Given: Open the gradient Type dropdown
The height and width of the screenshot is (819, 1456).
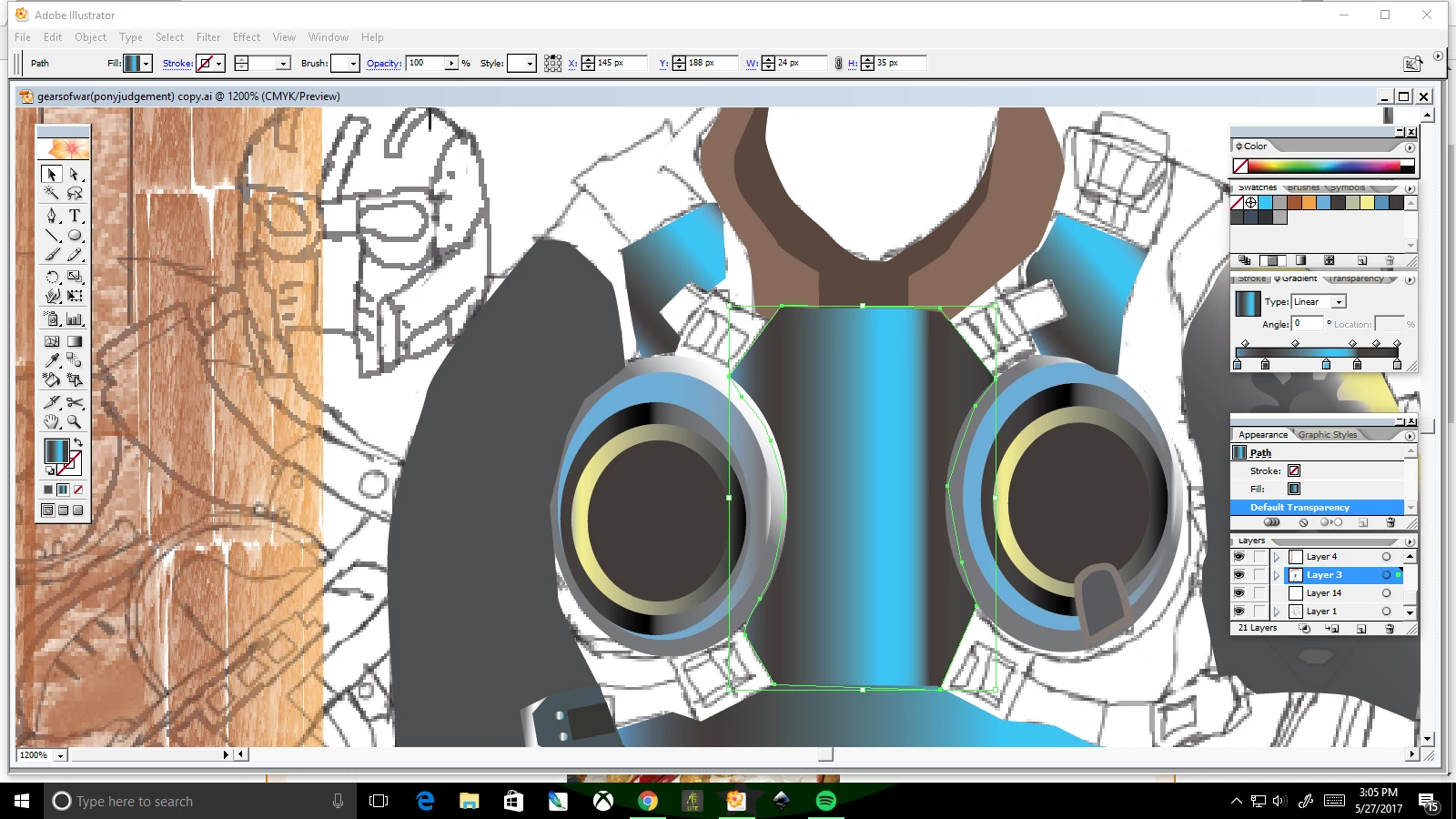Looking at the screenshot, I should pos(1339,302).
